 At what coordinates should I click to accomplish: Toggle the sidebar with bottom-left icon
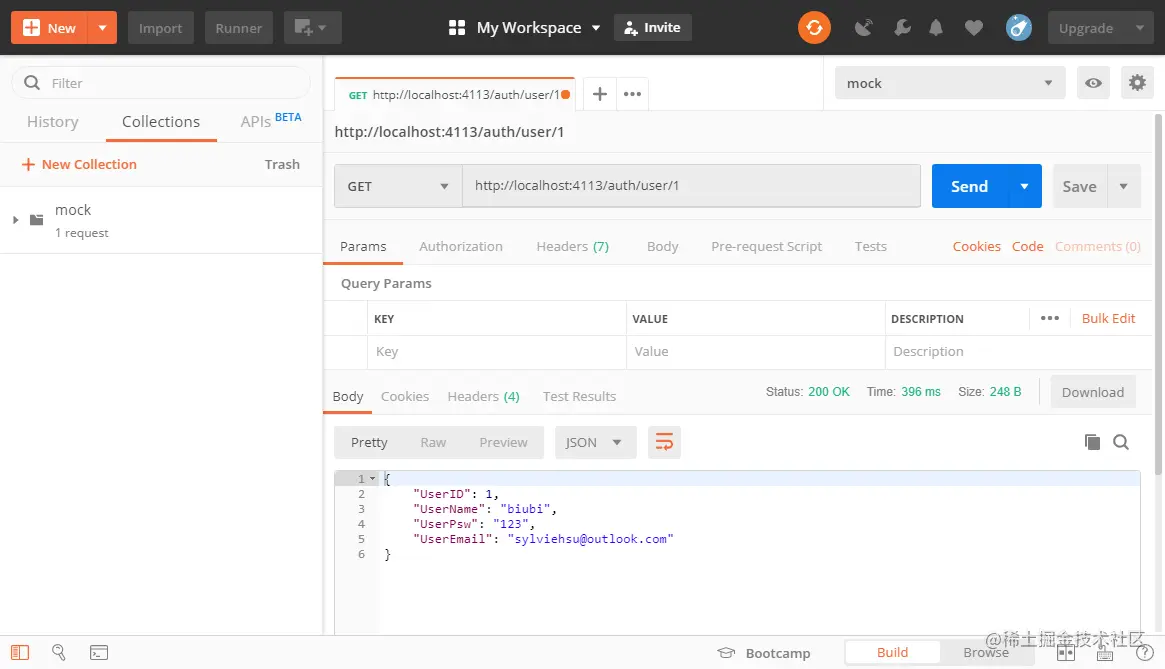20,653
